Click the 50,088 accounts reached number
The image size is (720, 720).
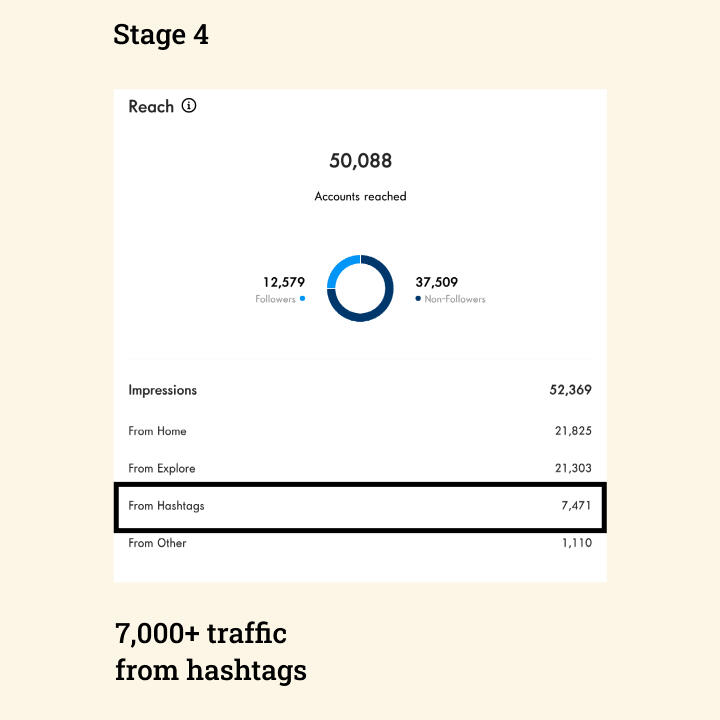(x=360, y=161)
